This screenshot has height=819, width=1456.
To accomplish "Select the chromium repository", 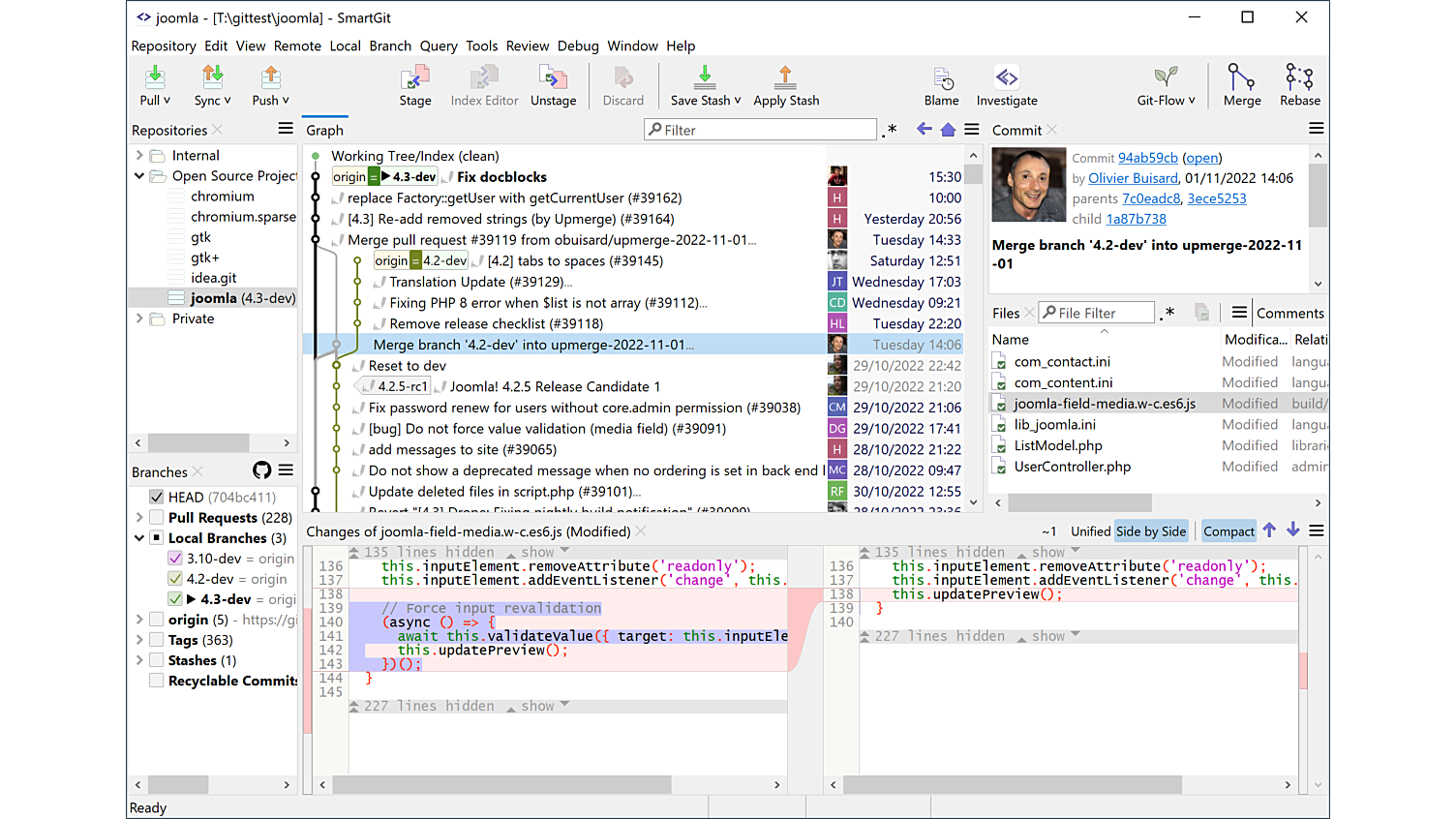I will click(x=223, y=196).
